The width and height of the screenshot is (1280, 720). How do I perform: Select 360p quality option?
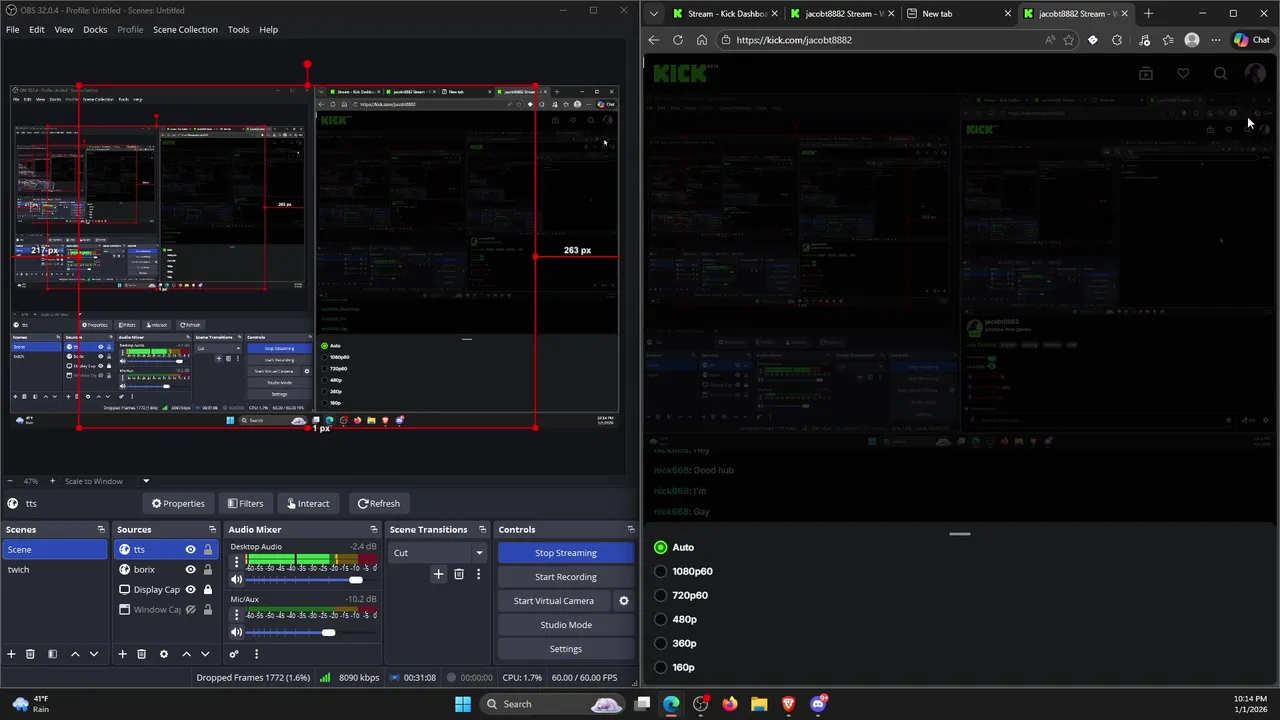(661, 643)
